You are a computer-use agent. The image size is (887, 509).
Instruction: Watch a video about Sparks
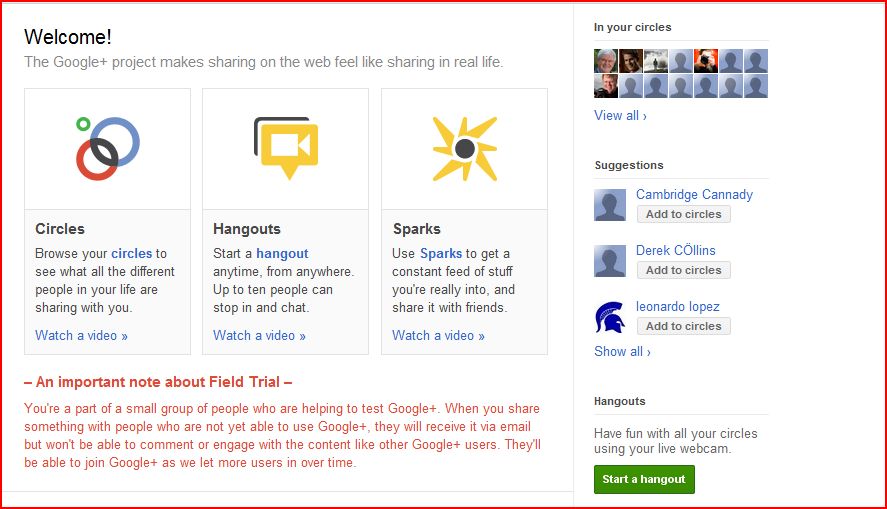coord(438,335)
